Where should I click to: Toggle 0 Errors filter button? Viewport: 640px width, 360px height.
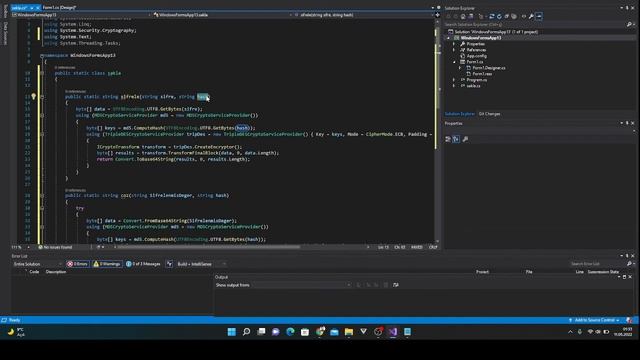coord(78,264)
